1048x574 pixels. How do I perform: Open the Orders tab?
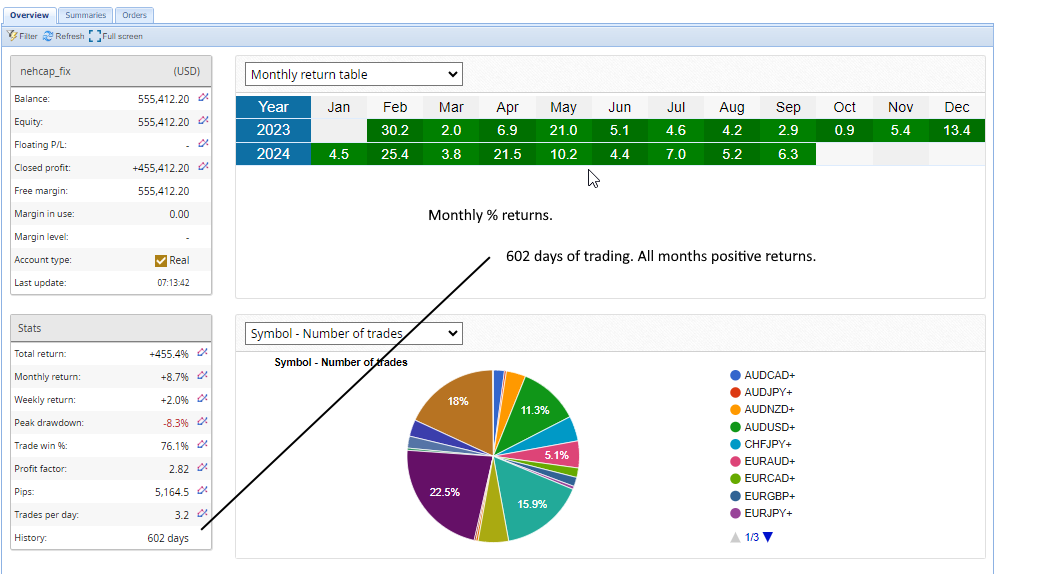click(x=134, y=15)
